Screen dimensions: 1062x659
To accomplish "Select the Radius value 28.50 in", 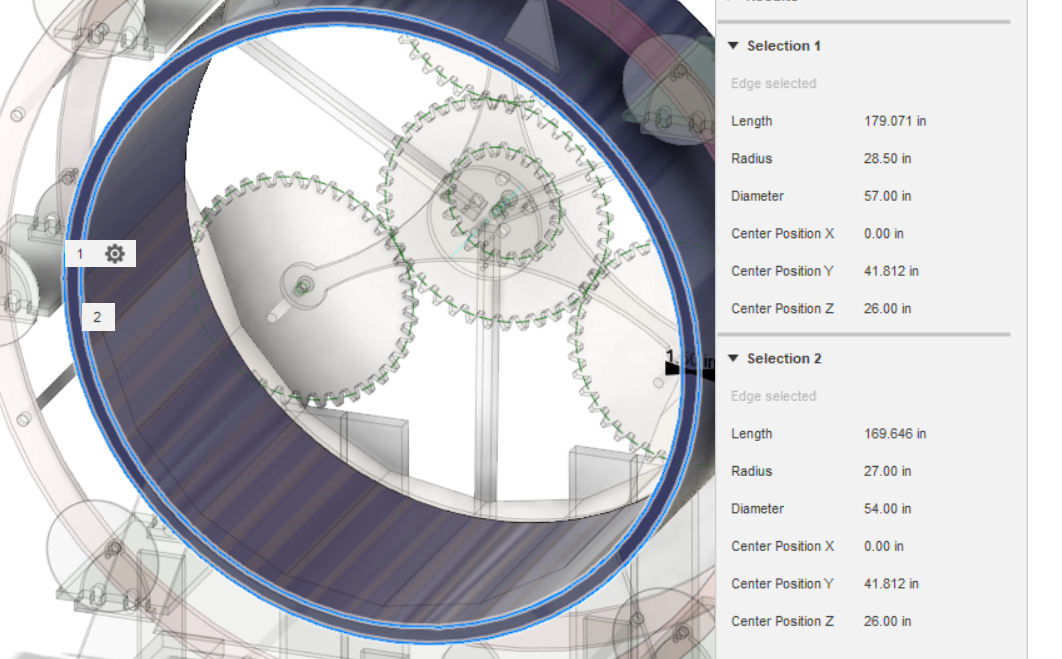I will click(887, 158).
